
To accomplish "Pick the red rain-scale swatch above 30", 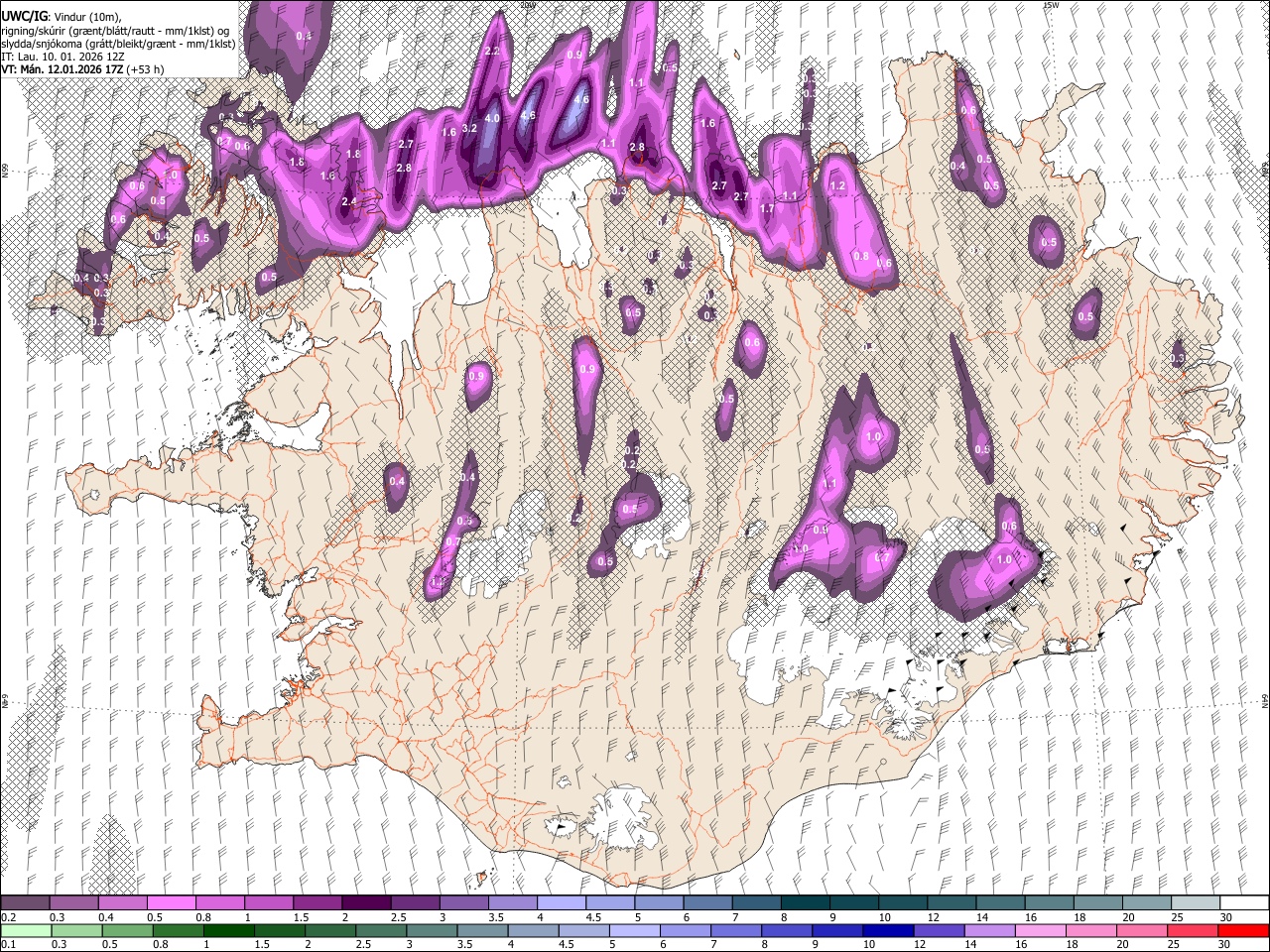I will tap(1244, 930).
